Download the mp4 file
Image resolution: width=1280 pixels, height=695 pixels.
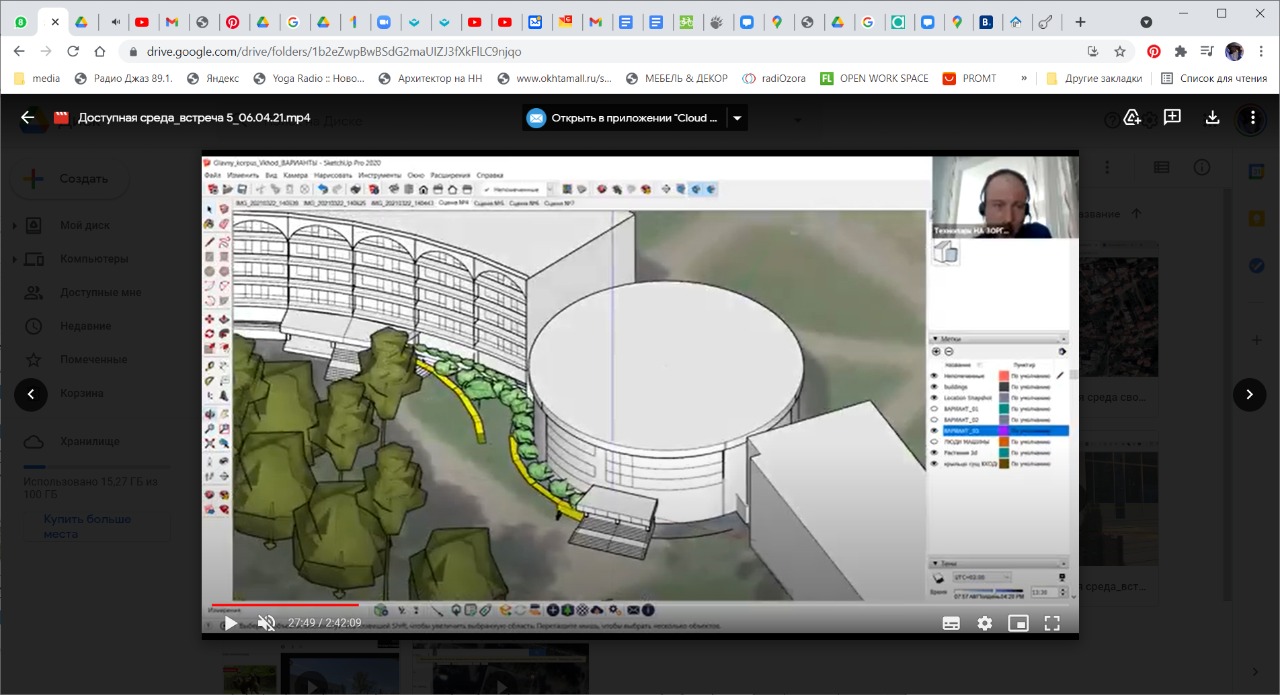coord(1212,118)
